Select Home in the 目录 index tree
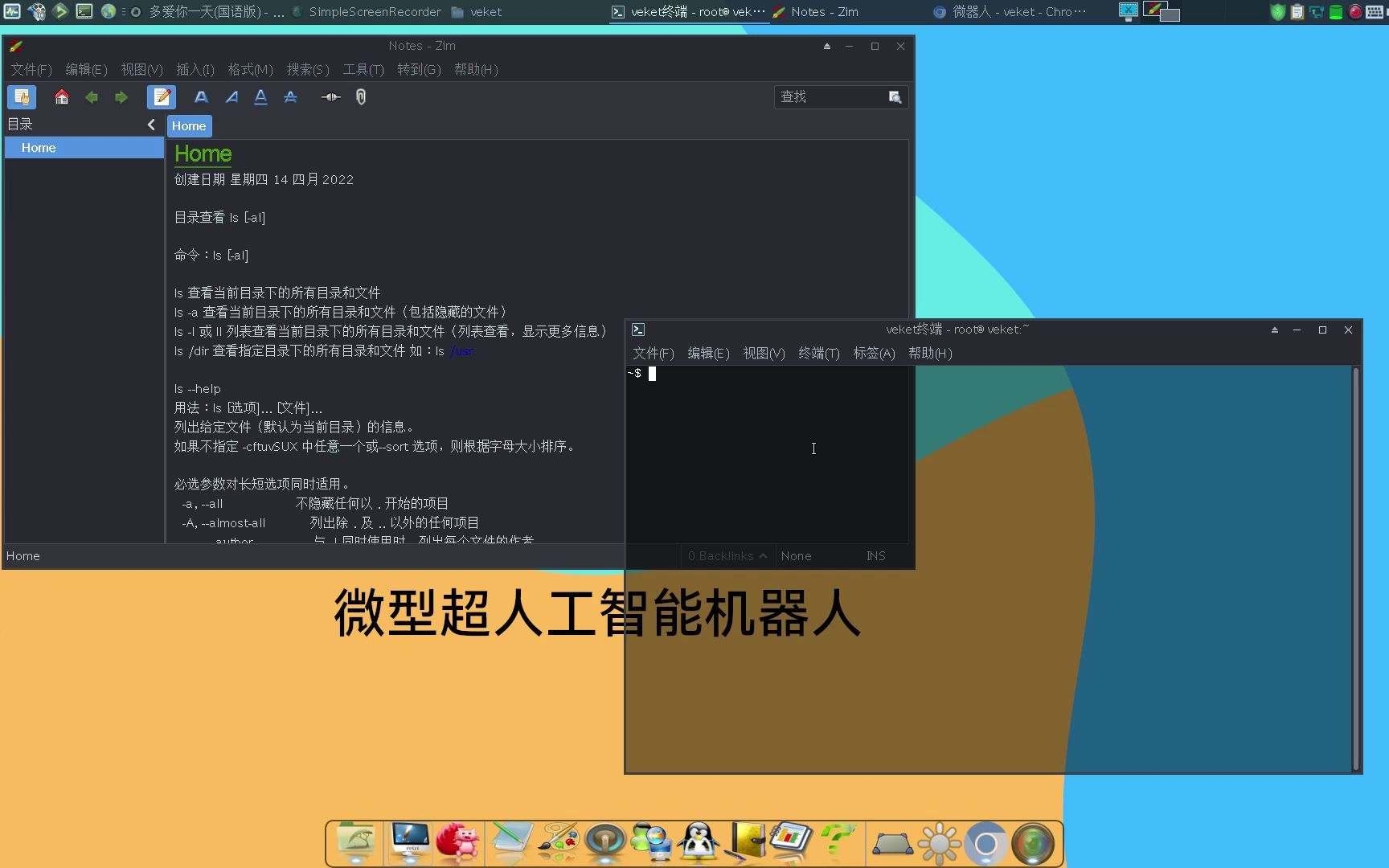 click(84, 148)
